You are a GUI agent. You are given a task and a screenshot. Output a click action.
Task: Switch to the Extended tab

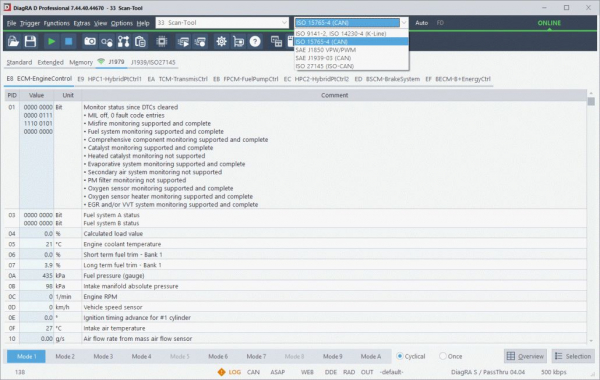click(51, 62)
